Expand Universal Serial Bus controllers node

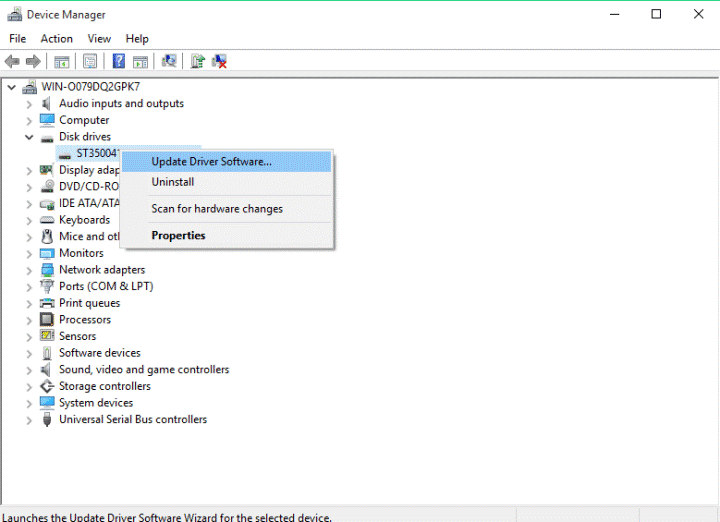pos(29,420)
